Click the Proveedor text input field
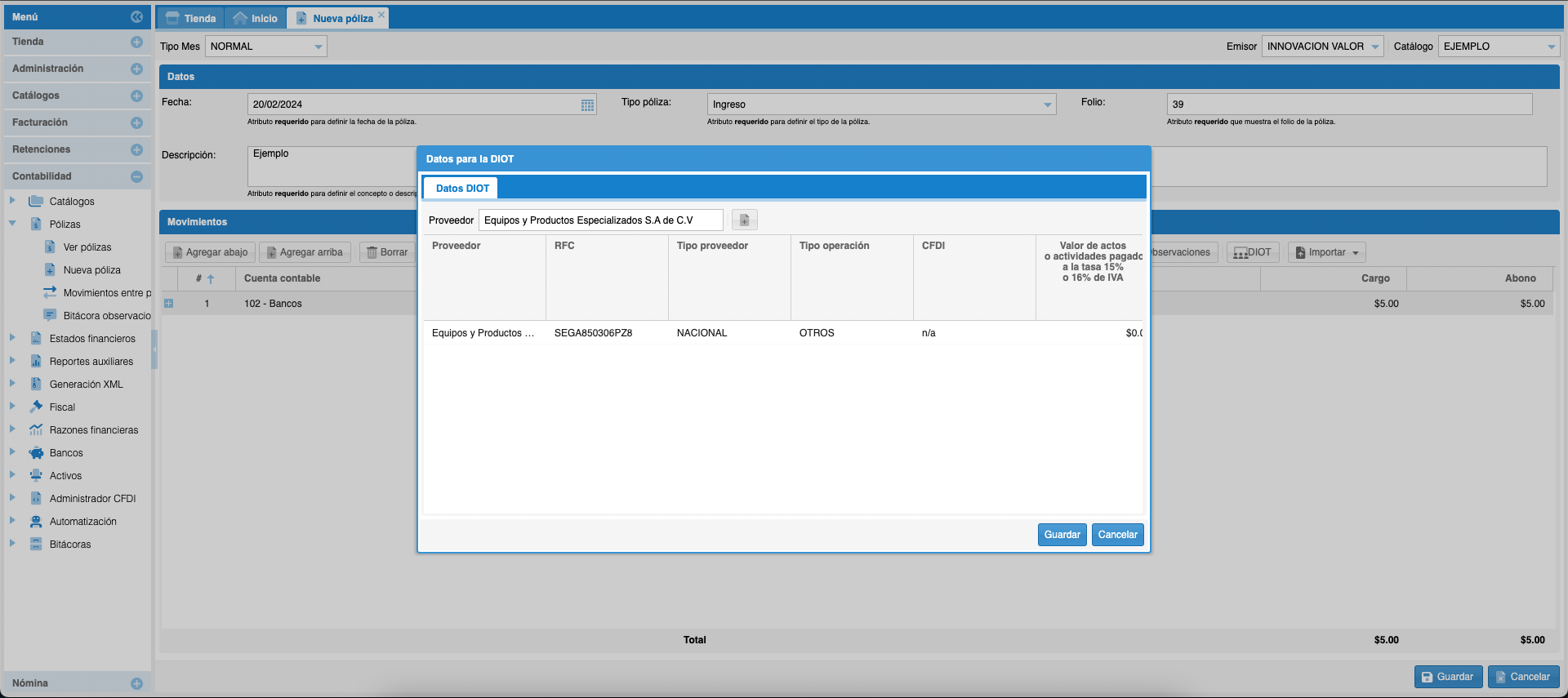The image size is (1568, 698). 600,220
